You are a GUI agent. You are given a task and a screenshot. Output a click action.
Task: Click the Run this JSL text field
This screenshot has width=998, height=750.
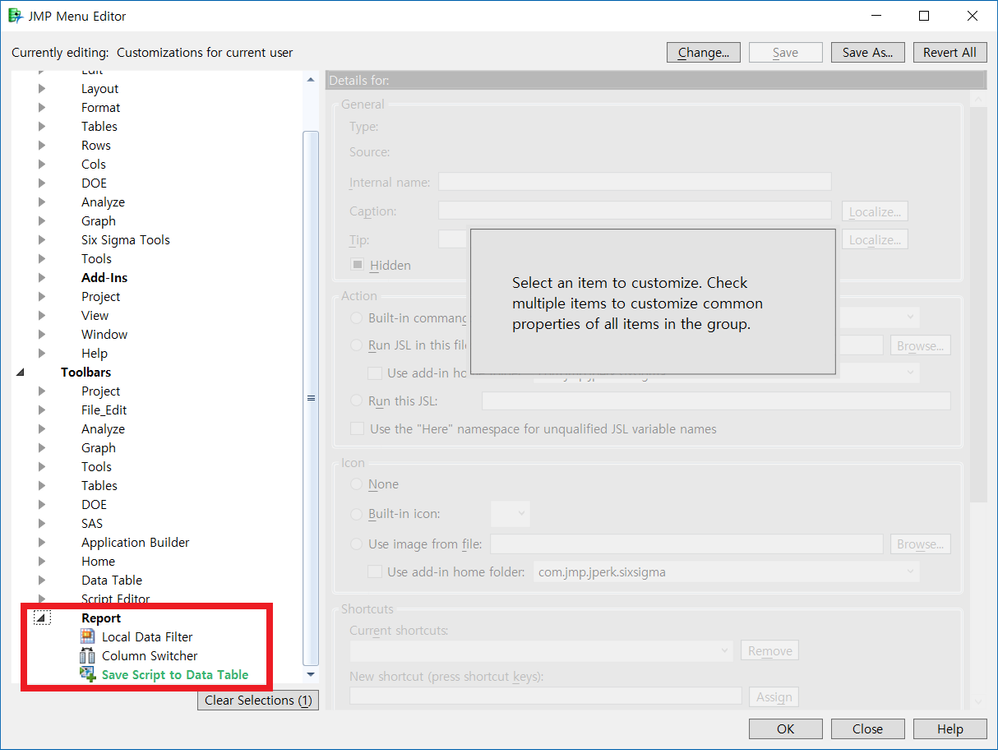point(716,401)
